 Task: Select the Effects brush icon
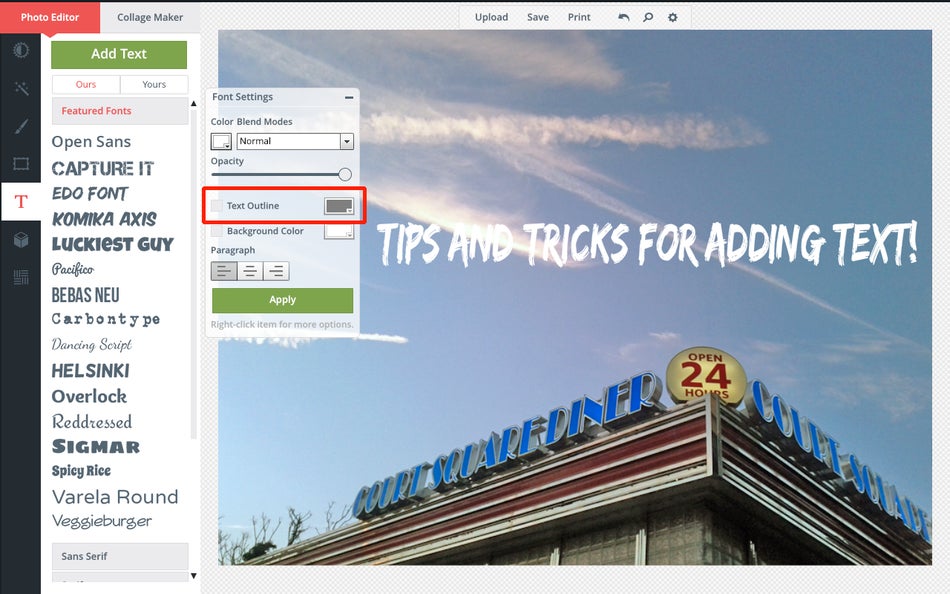[21, 126]
